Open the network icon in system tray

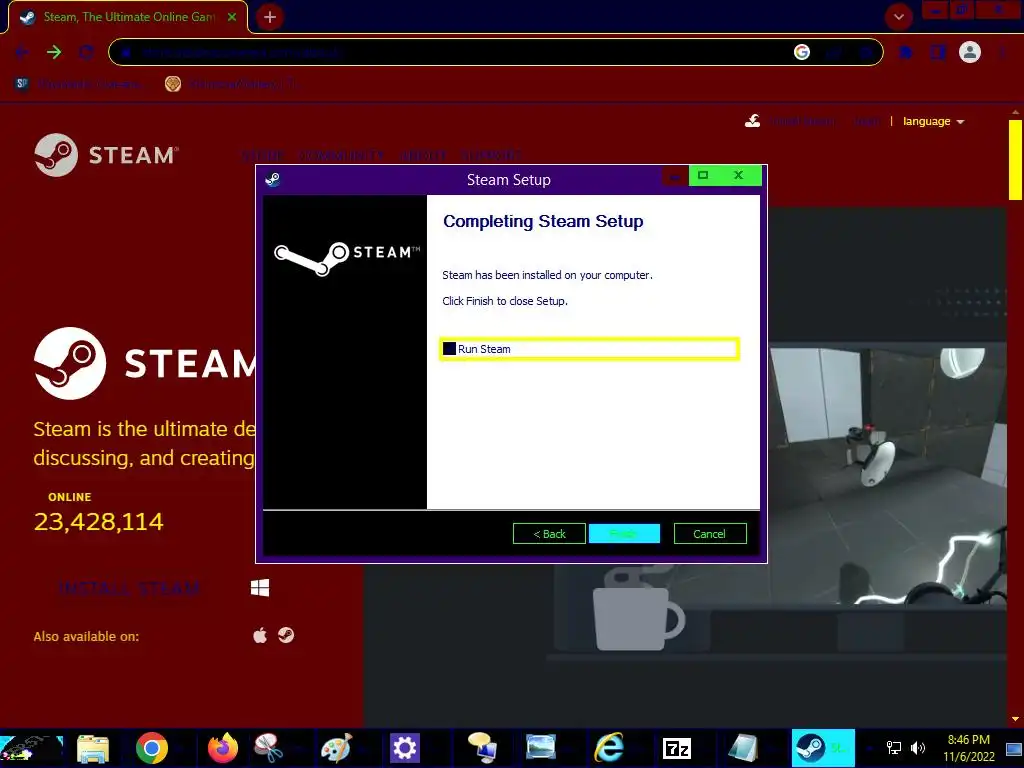(893, 748)
